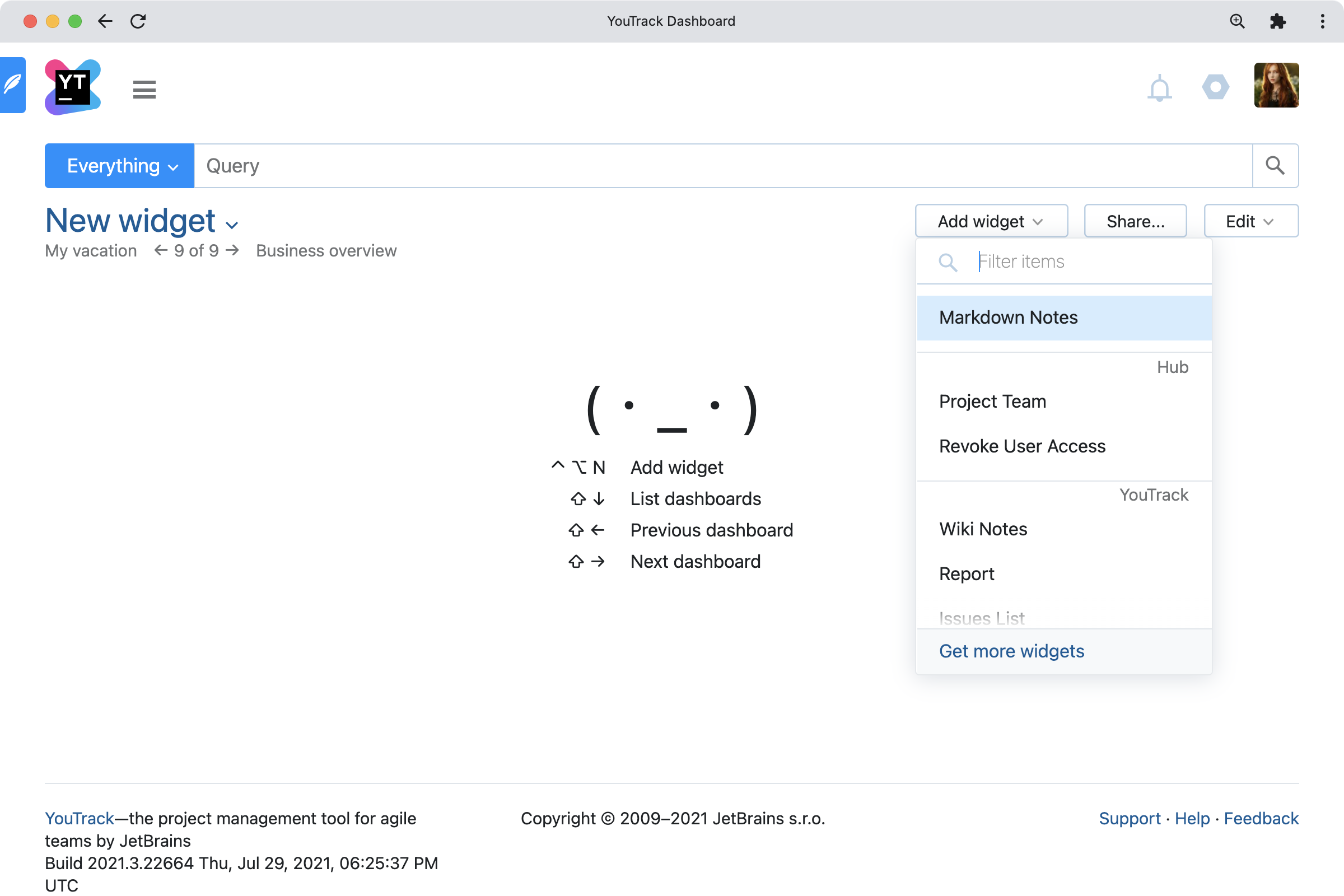
Task: Go to My vacation dashboard
Action: [91, 251]
